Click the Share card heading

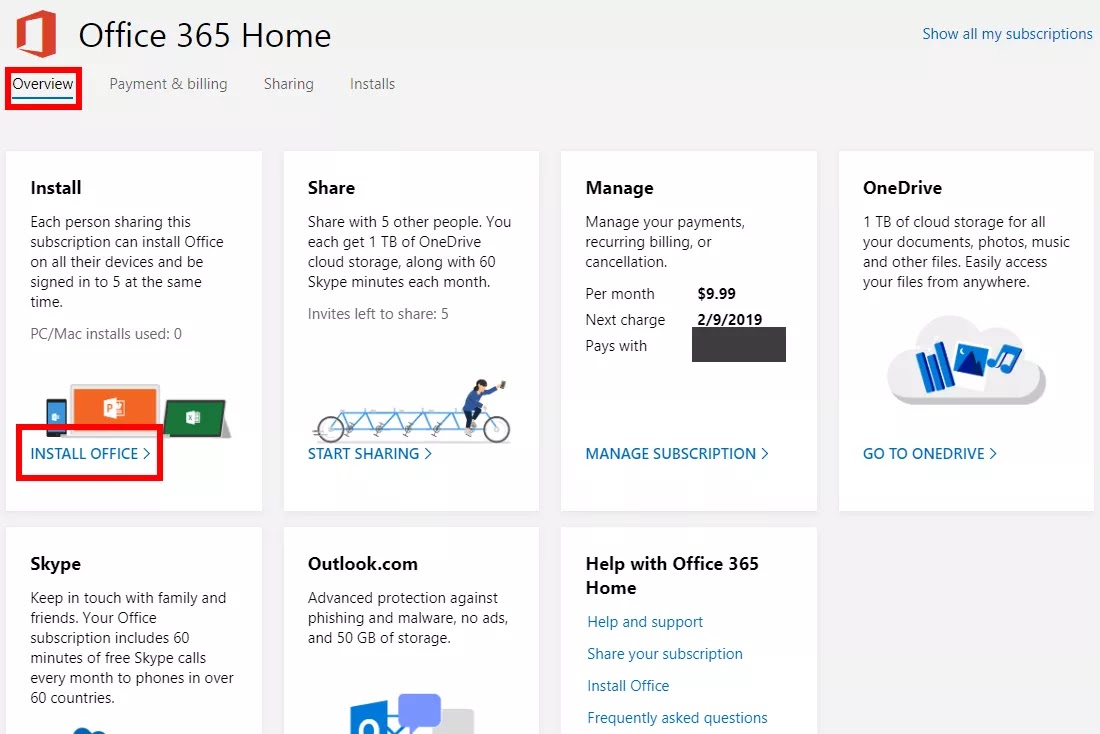pyautogui.click(x=331, y=188)
